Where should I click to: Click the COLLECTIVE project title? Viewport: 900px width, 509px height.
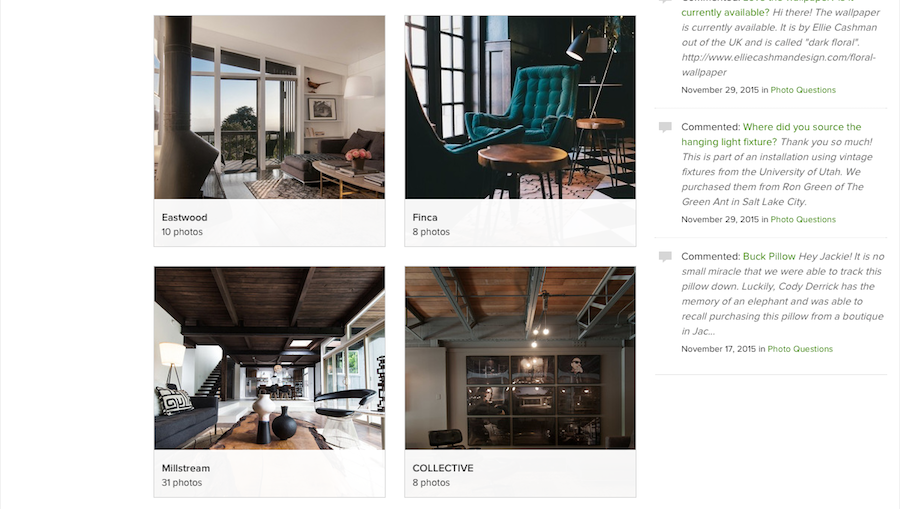(443, 468)
